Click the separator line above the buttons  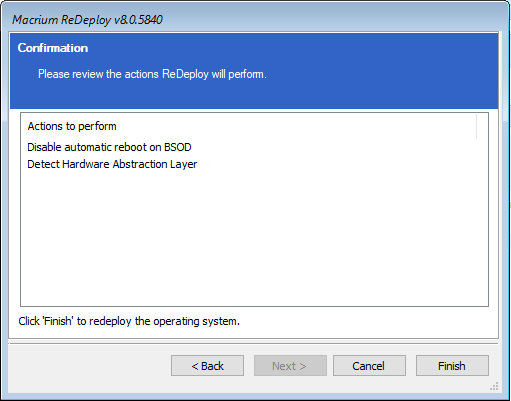(x=253, y=343)
